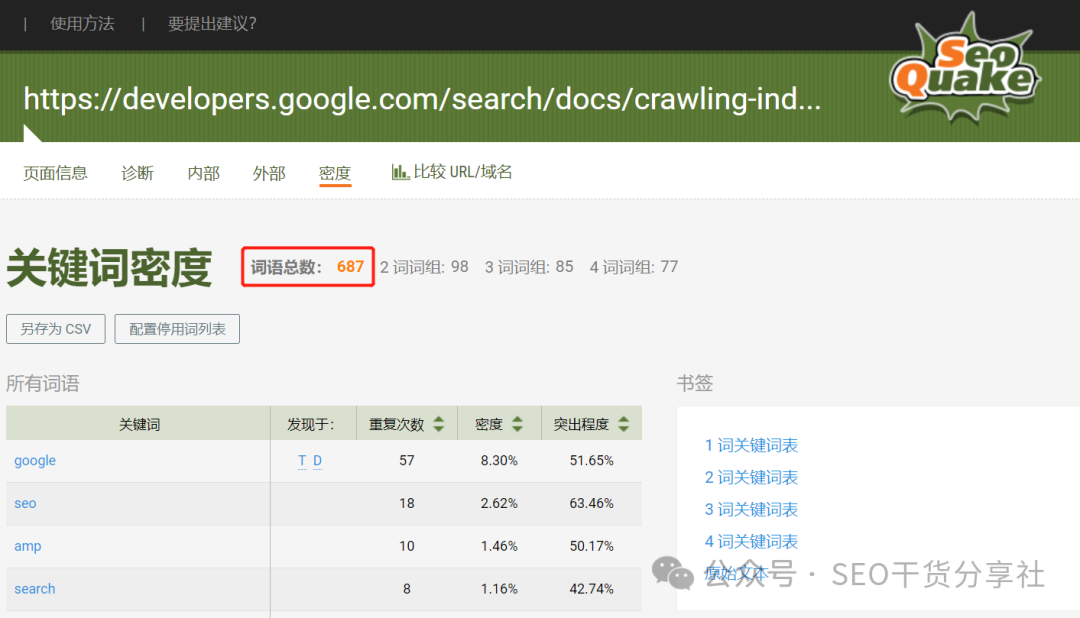Sort 密度 column with its arrows
Image resolution: width=1080 pixels, height=618 pixels.
[x=517, y=424]
